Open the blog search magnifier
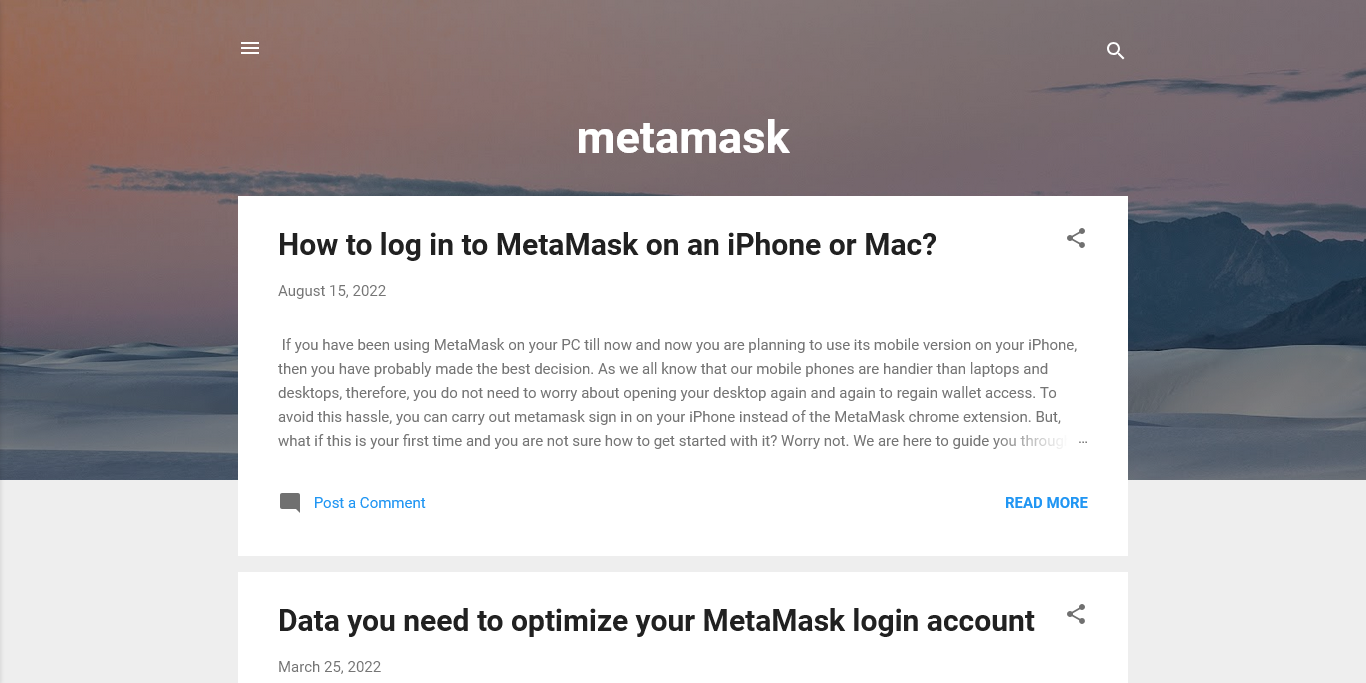1366x683 pixels. (x=1116, y=51)
